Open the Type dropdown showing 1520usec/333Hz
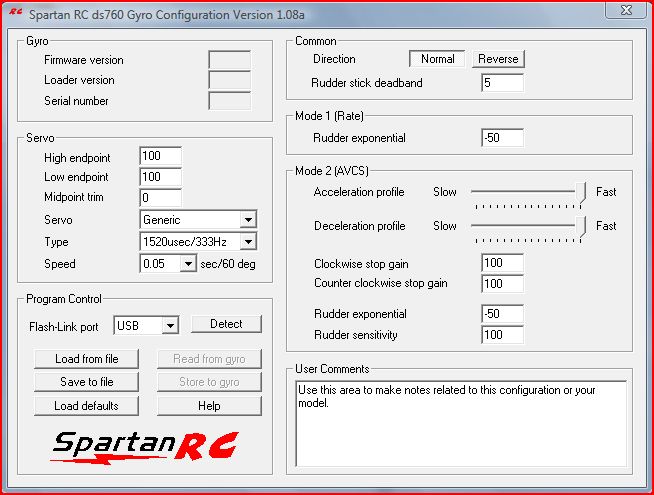 pos(198,241)
